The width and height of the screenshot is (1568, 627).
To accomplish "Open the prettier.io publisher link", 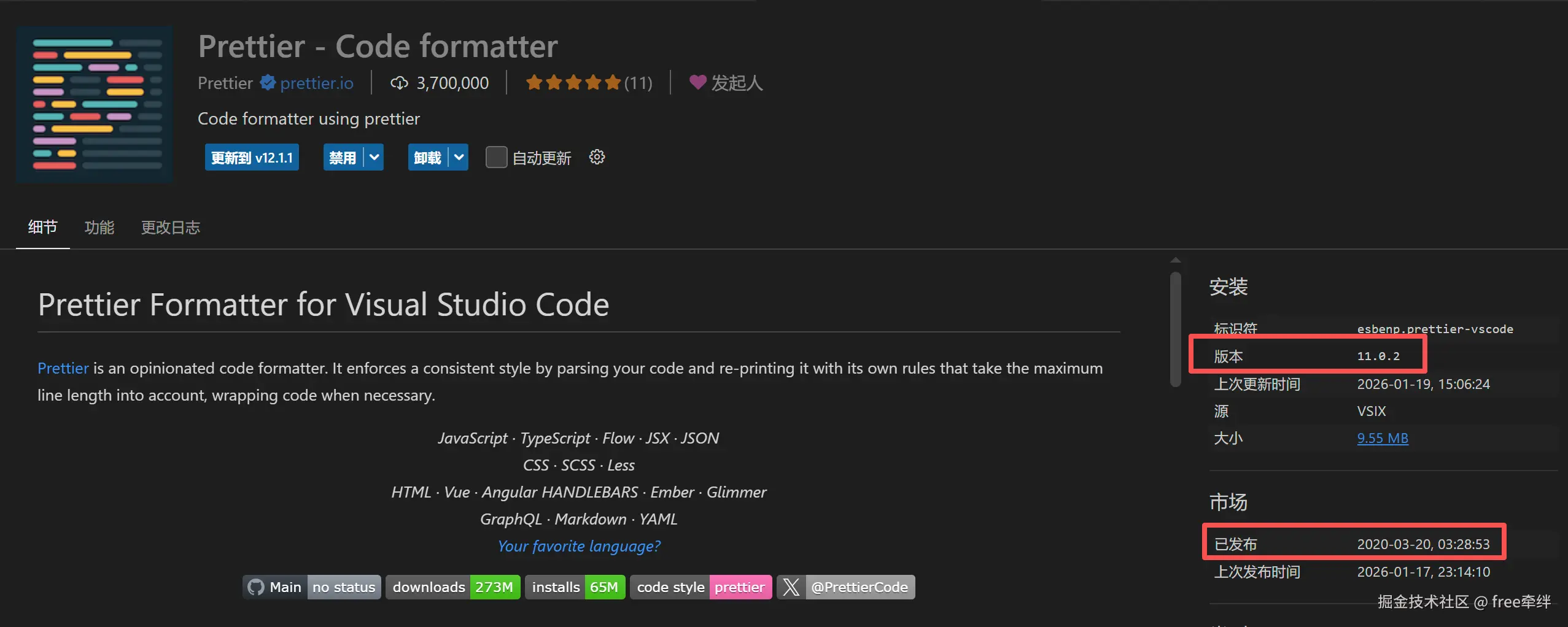I will coord(317,83).
